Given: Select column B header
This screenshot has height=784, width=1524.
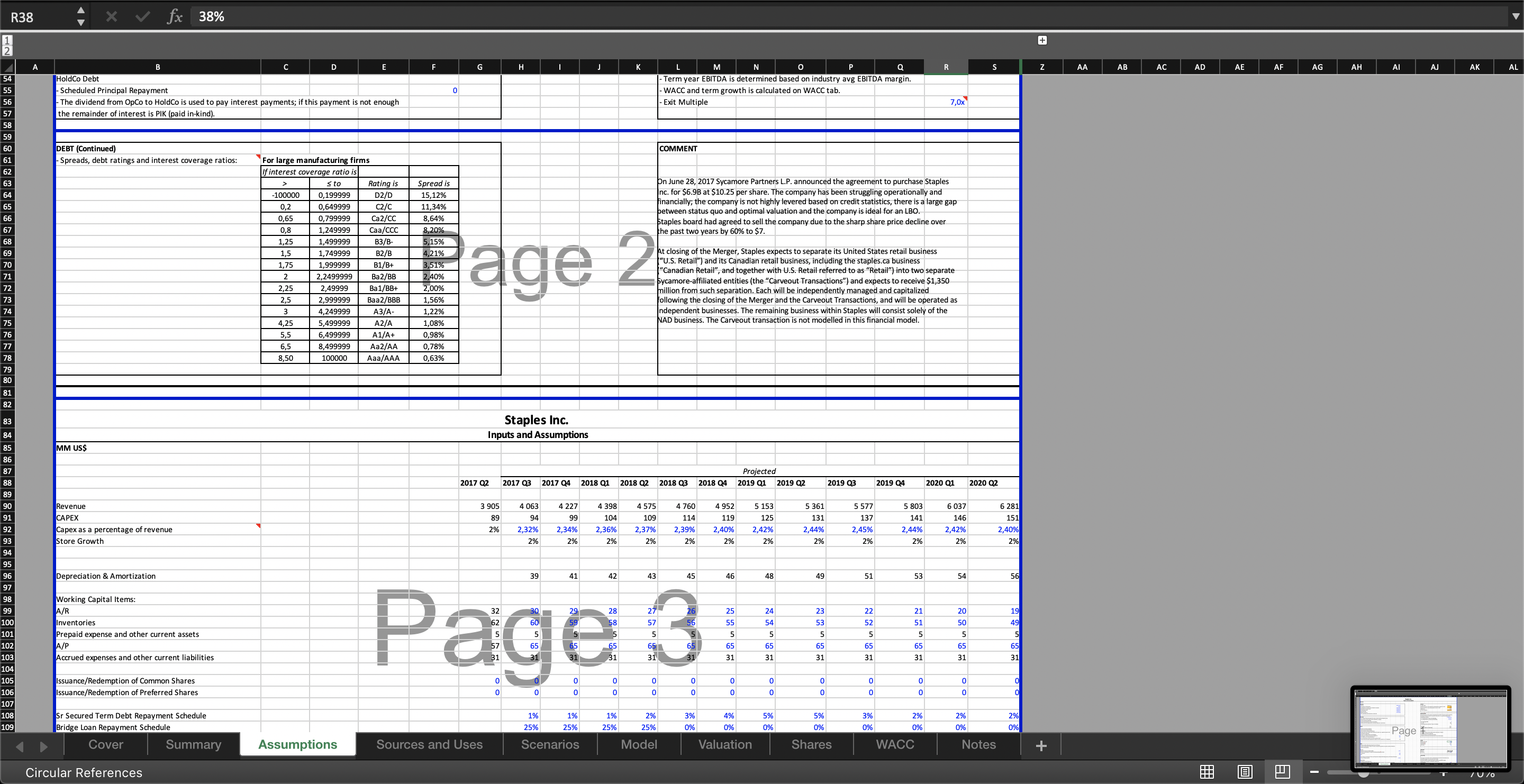Looking at the screenshot, I should pos(157,67).
